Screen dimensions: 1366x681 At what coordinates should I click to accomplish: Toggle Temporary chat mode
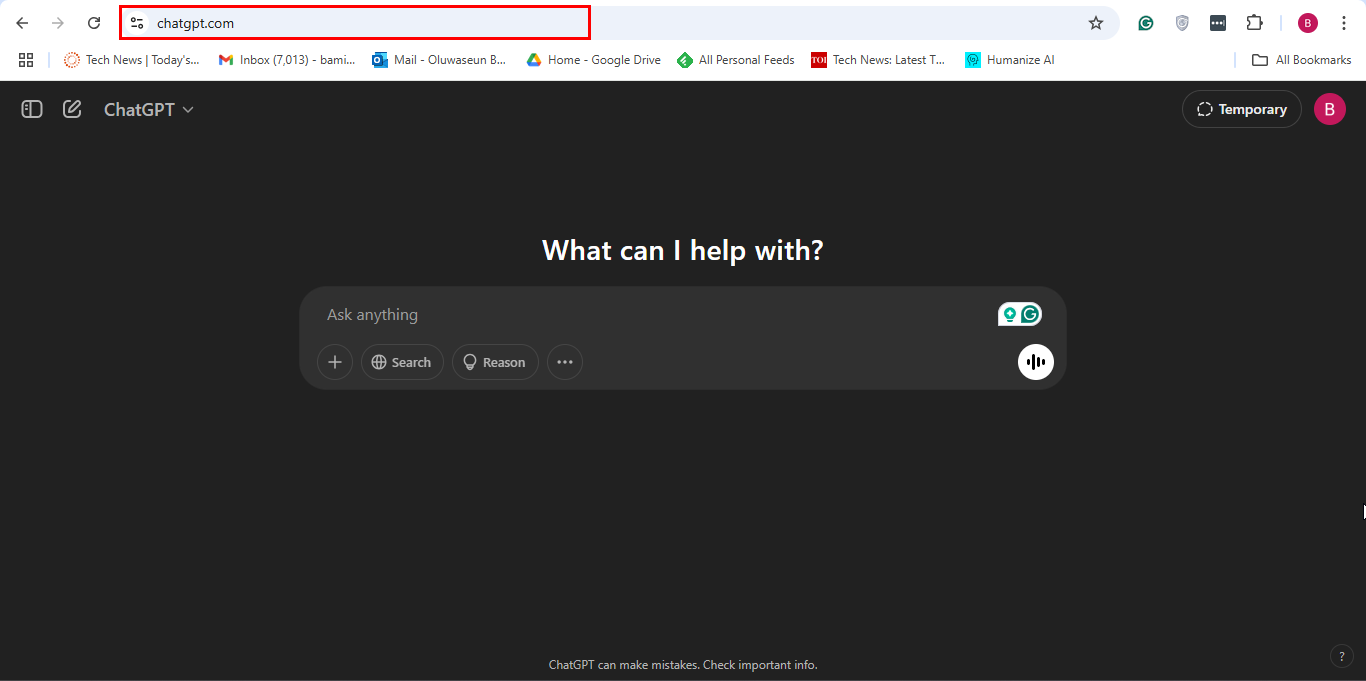(1242, 109)
